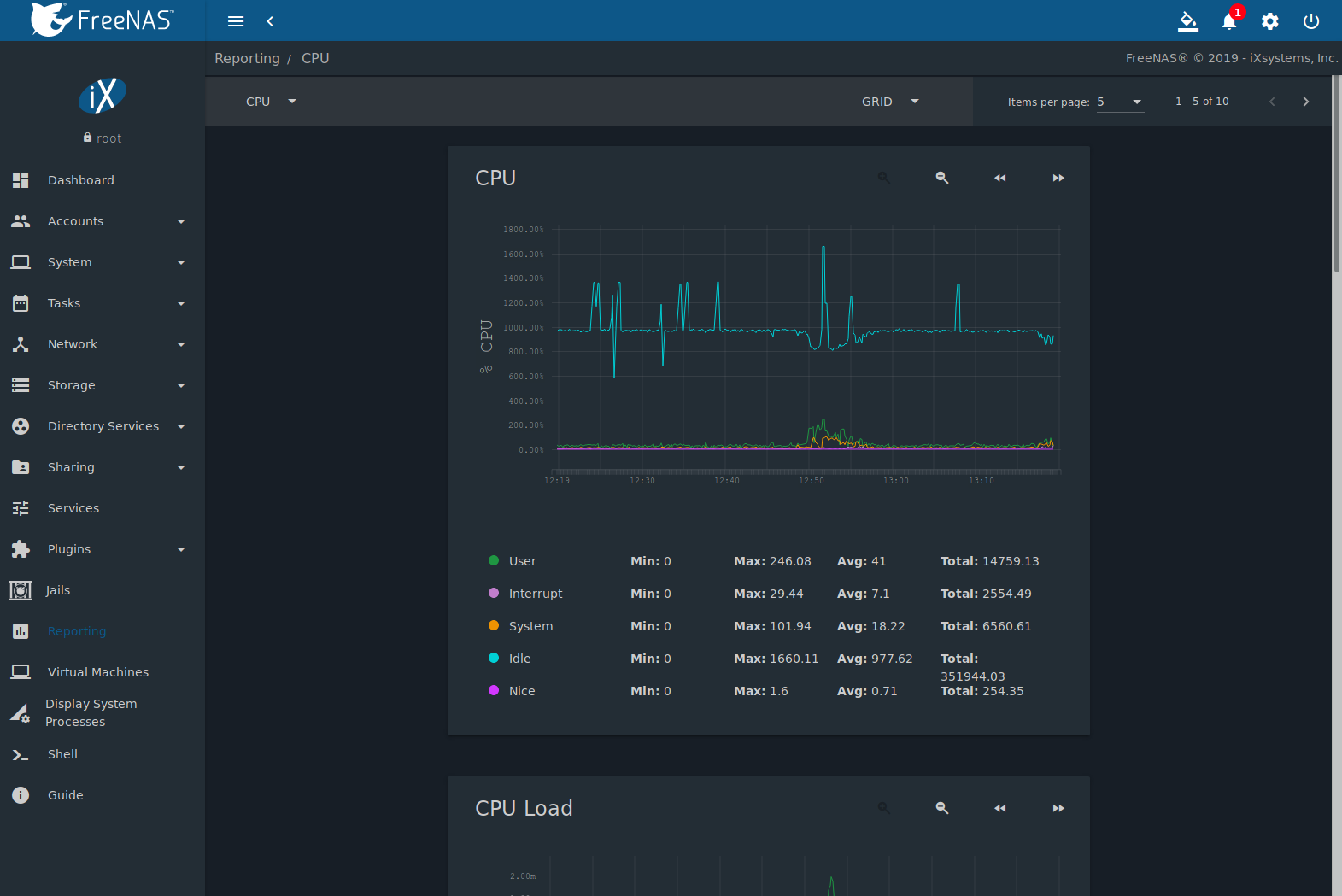The height and width of the screenshot is (896, 1342).
Task: Toggle the User series legend dot
Action: 494,560
